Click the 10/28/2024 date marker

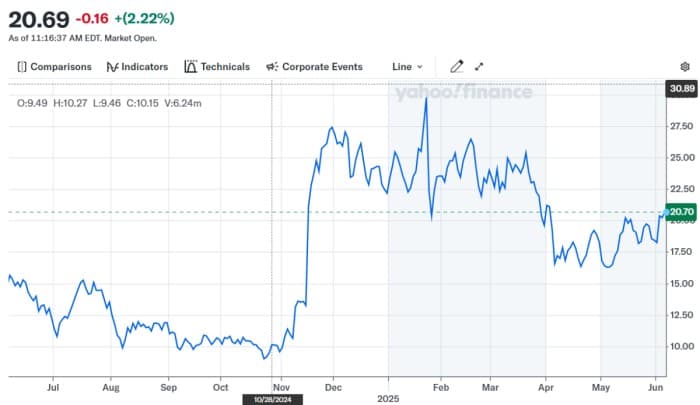[x=272, y=398]
